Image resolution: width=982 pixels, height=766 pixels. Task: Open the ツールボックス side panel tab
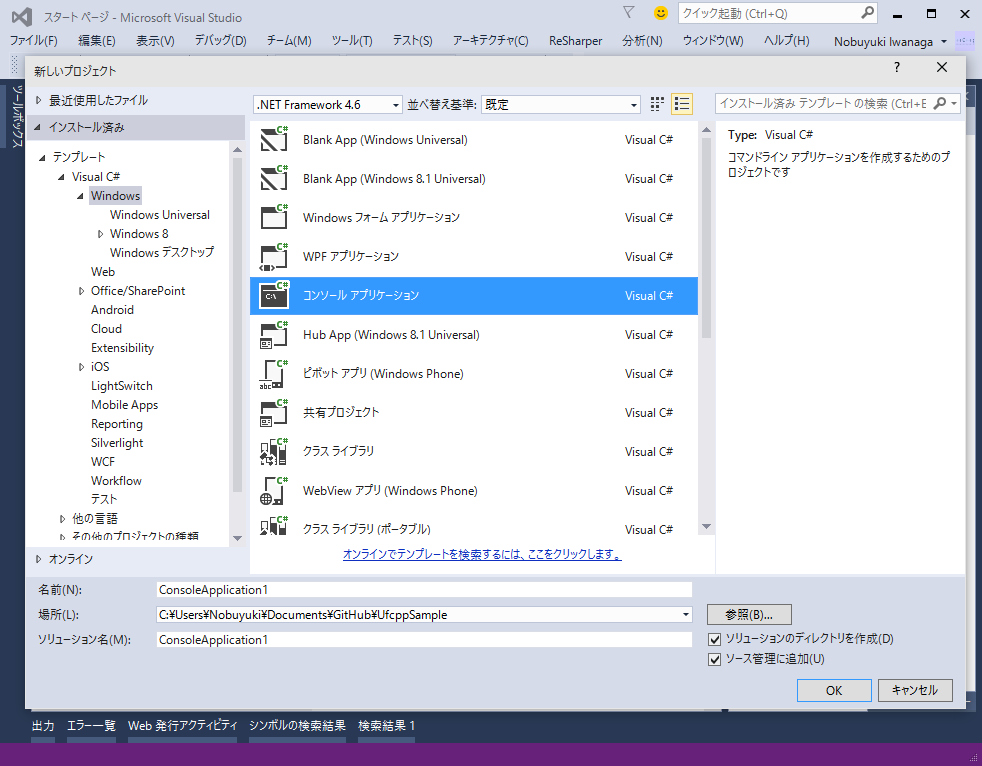click(x=17, y=116)
